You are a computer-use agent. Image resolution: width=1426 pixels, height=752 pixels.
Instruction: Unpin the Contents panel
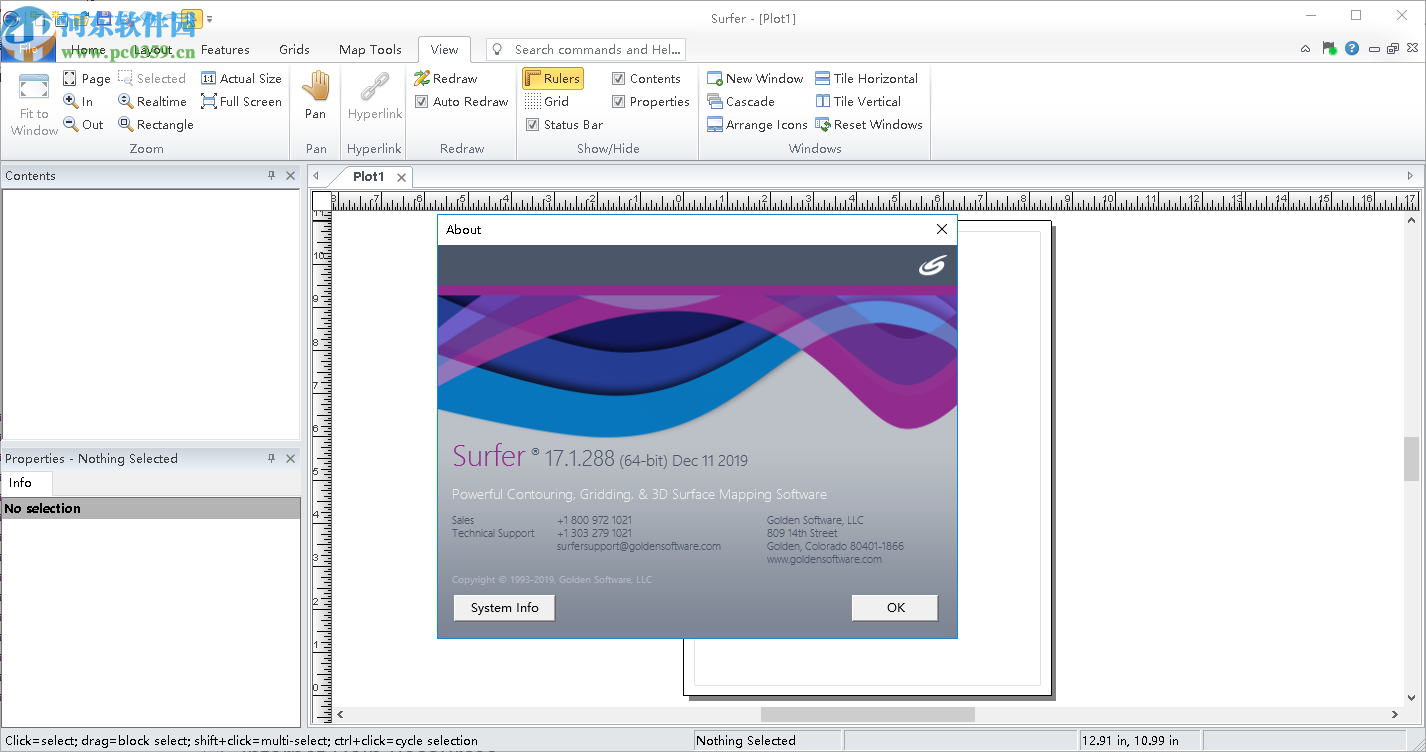pyautogui.click(x=270, y=175)
